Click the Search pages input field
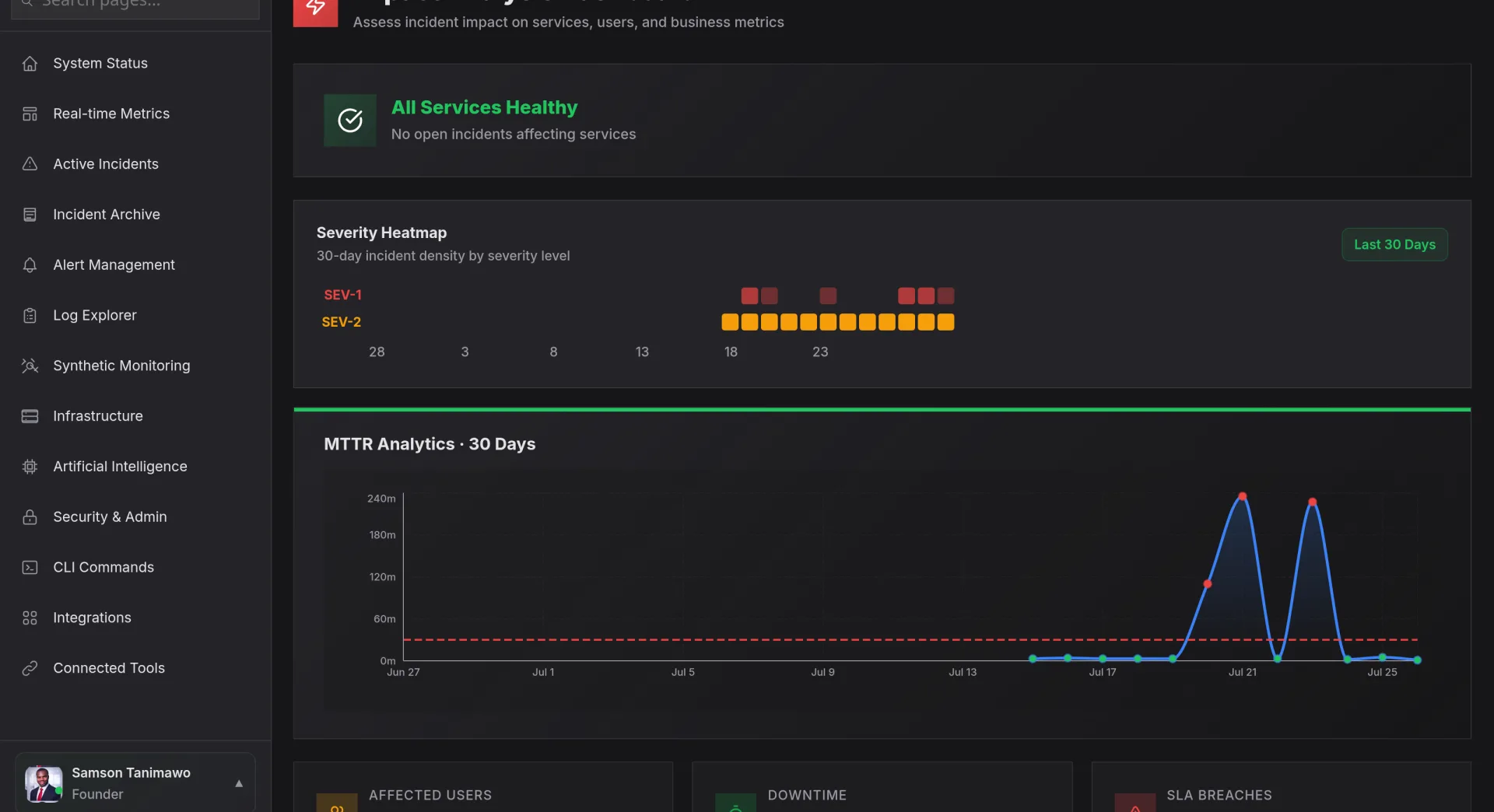1494x812 pixels. [x=135, y=6]
